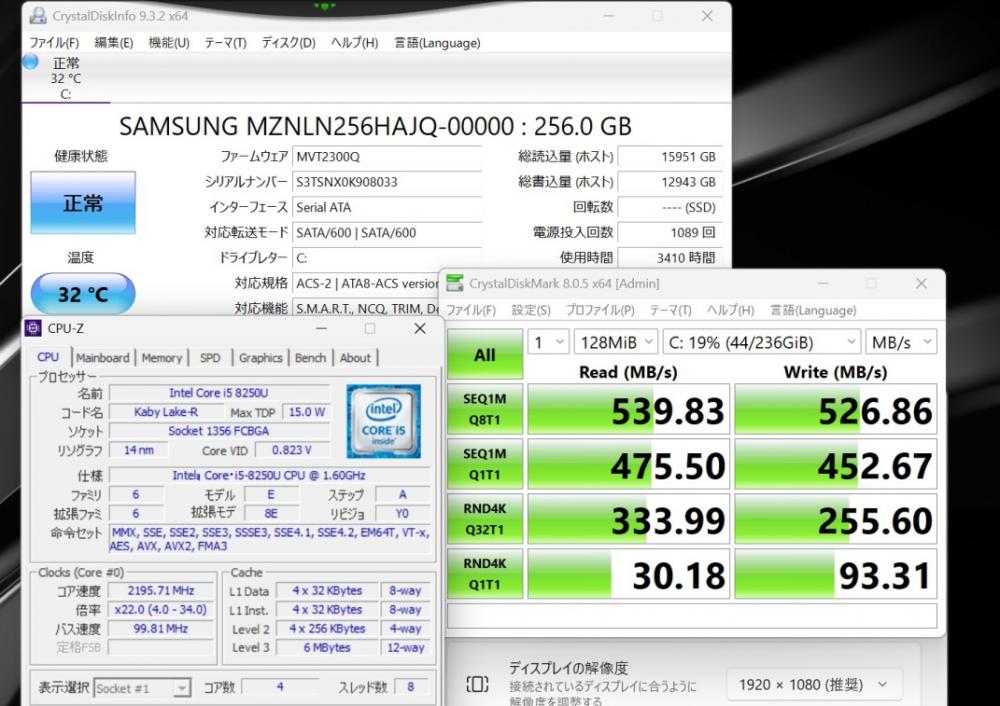The height and width of the screenshot is (706, 1000).
Task: Open the ヘルプ(H) menu in CrystalDiskInfo
Action: tap(354, 43)
